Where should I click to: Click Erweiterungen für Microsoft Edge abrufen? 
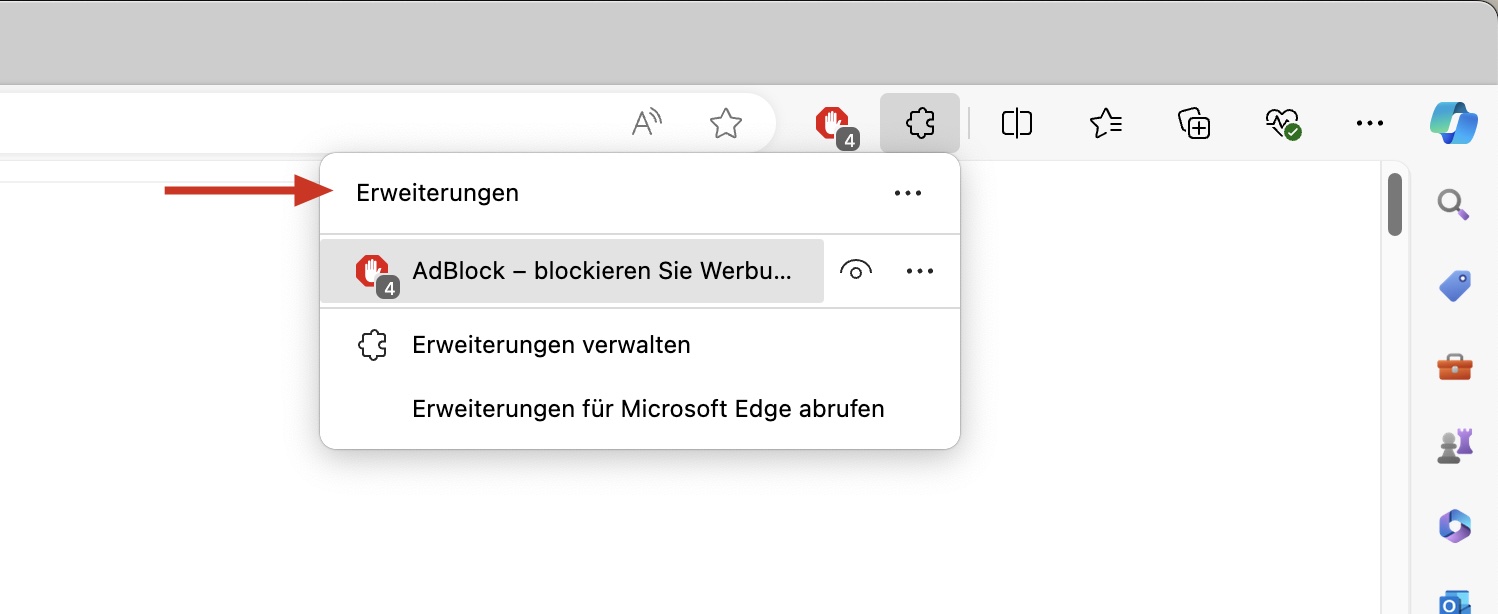pyautogui.click(x=648, y=409)
